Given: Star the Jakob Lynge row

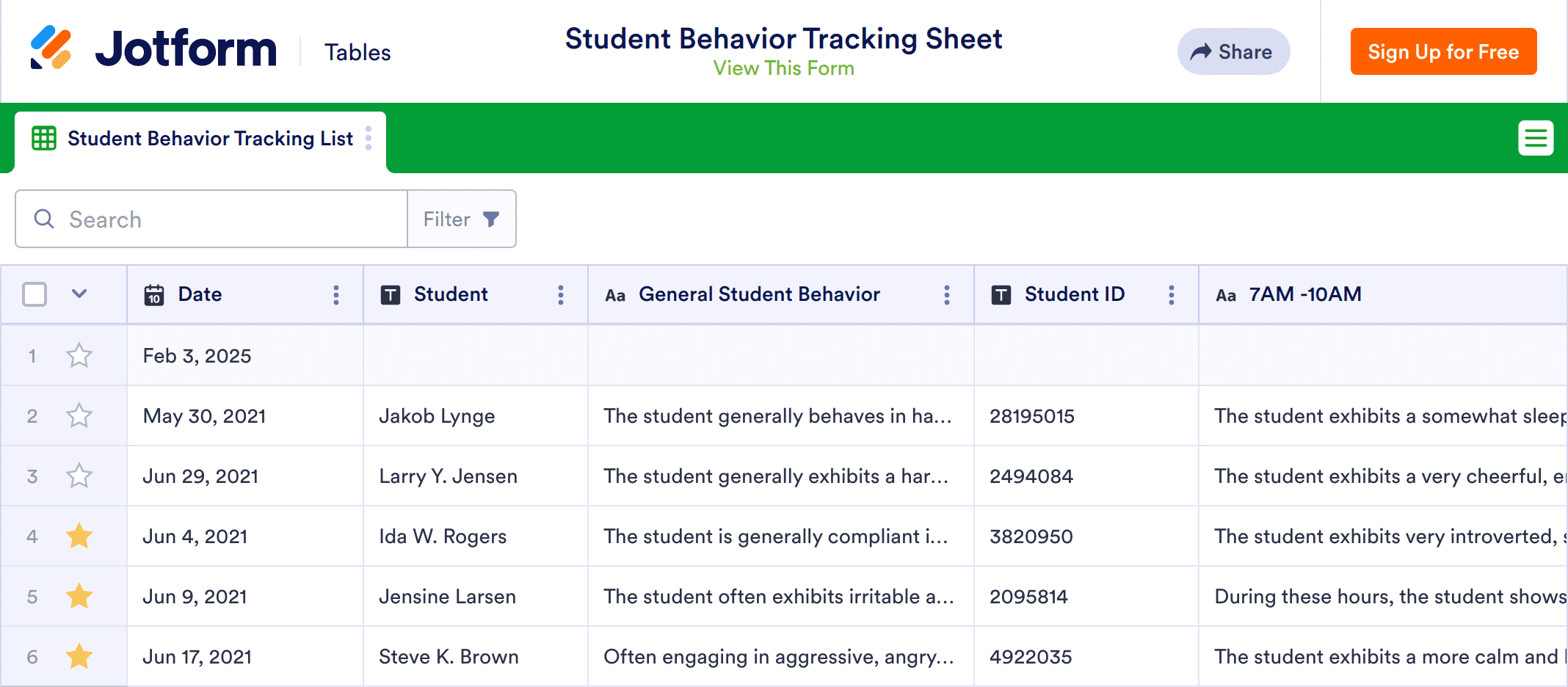Looking at the screenshot, I should pyautogui.click(x=79, y=416).
